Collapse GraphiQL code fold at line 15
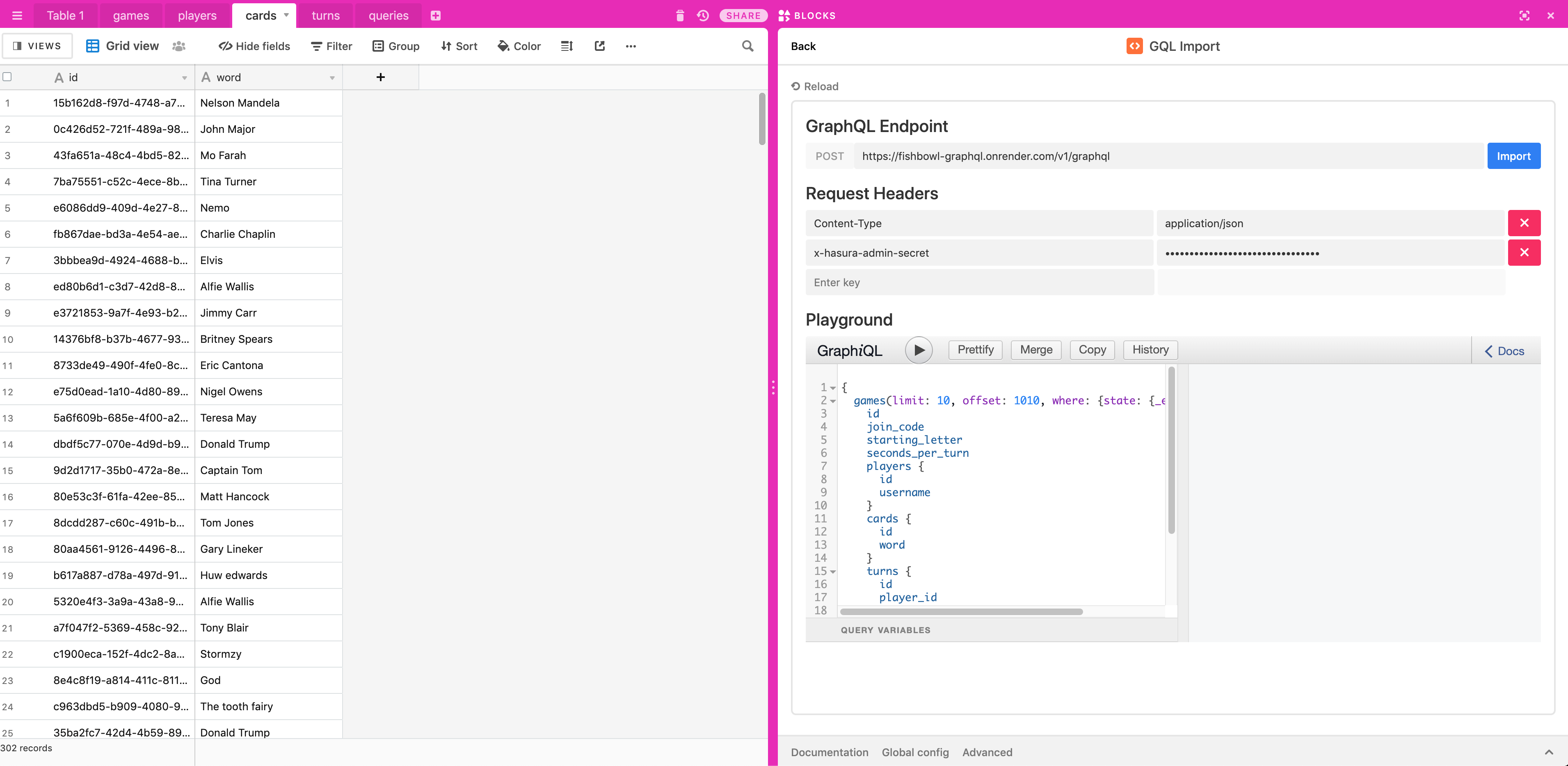The width and height of the screenshot is (1568, 766). (833, 572)
